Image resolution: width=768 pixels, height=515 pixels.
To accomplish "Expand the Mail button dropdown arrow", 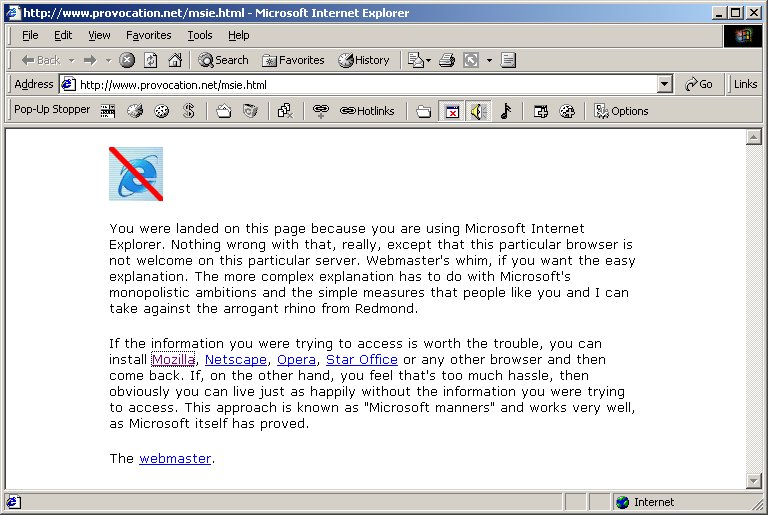I will [429, 61].
